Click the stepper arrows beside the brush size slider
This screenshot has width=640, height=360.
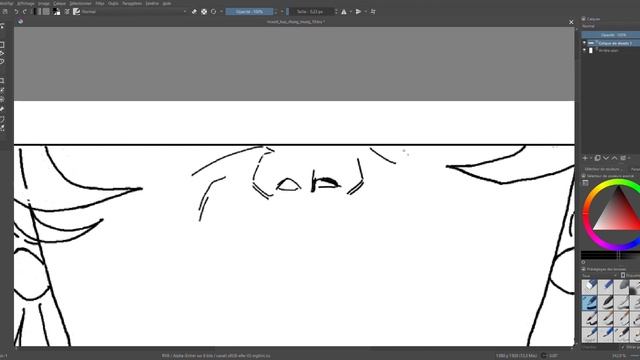pos(336,12)
